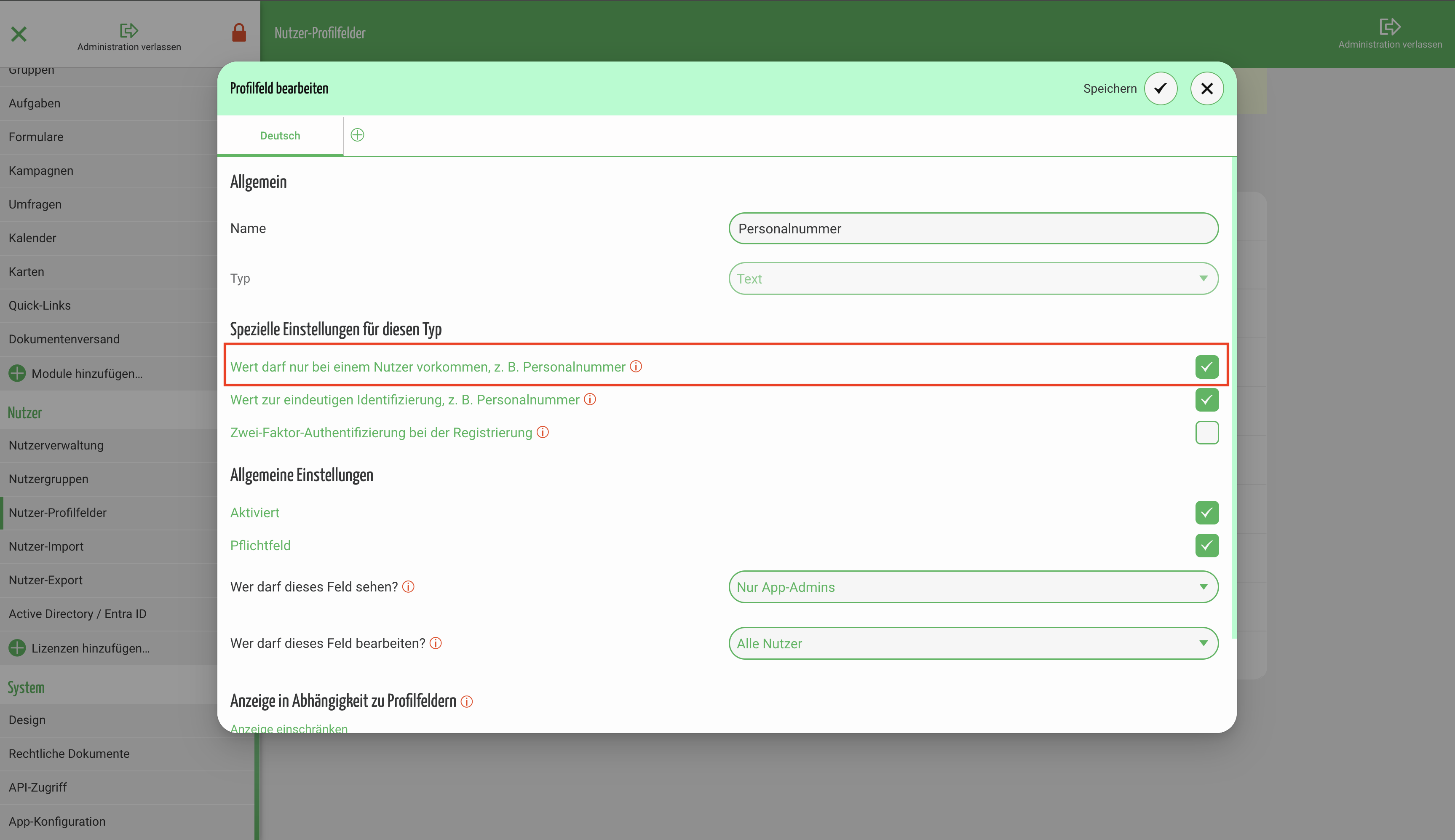Open Design in the System section
1455x840 pixels.
(x=108, y=720)
